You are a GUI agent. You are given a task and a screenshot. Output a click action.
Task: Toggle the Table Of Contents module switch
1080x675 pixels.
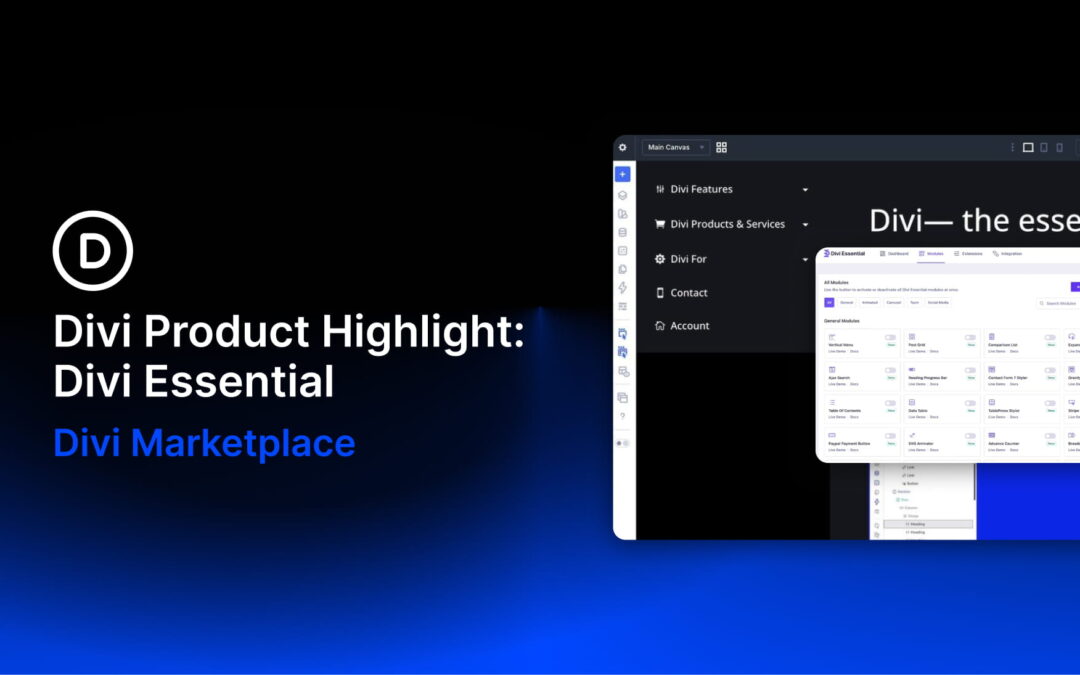point(891,404)
